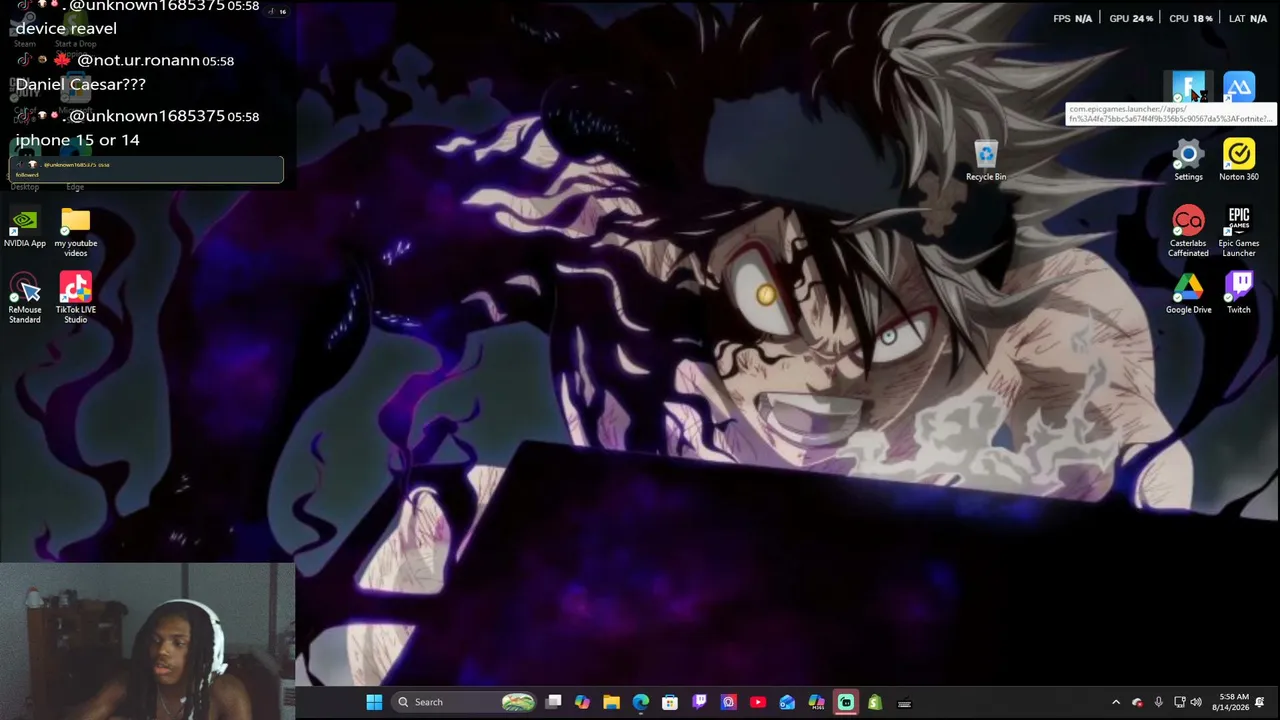Click the 'iphone 15 or 14' chat message
This screenshot has height=720, width=1280.
tap(77, 140)
